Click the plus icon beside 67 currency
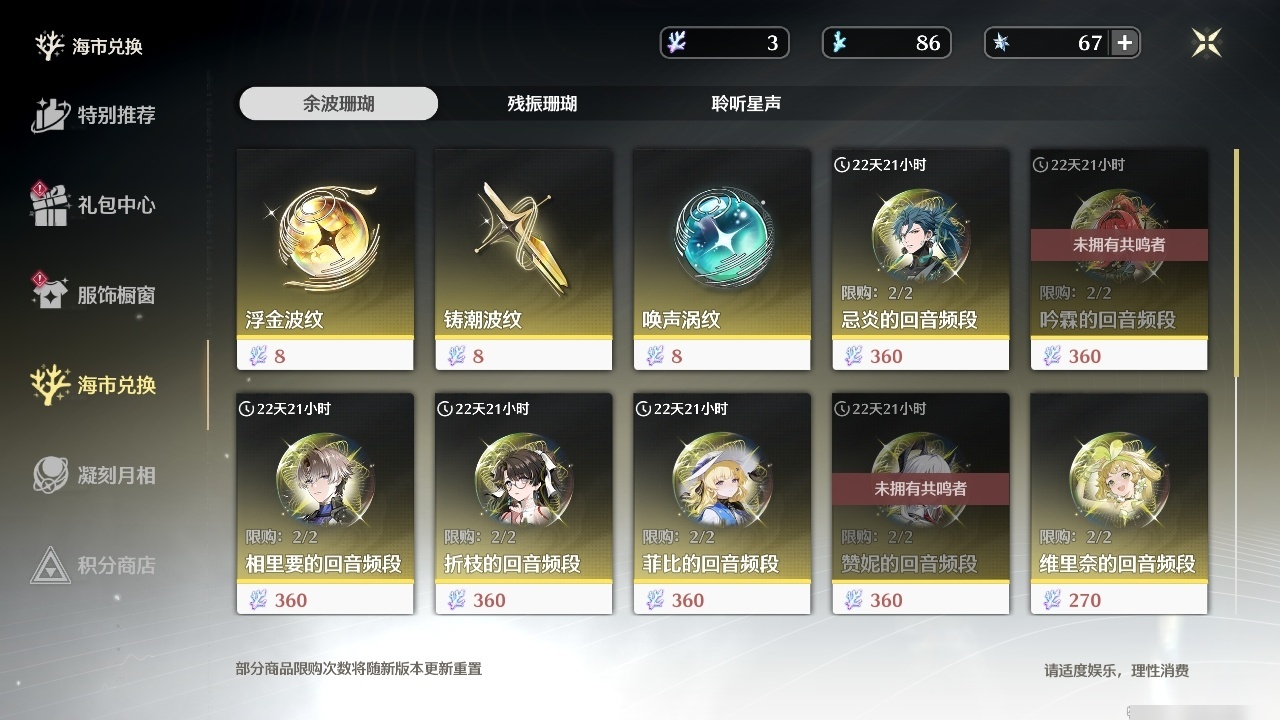The height and width of the screenshot is (720, 1280). (x=1125, y=42)
